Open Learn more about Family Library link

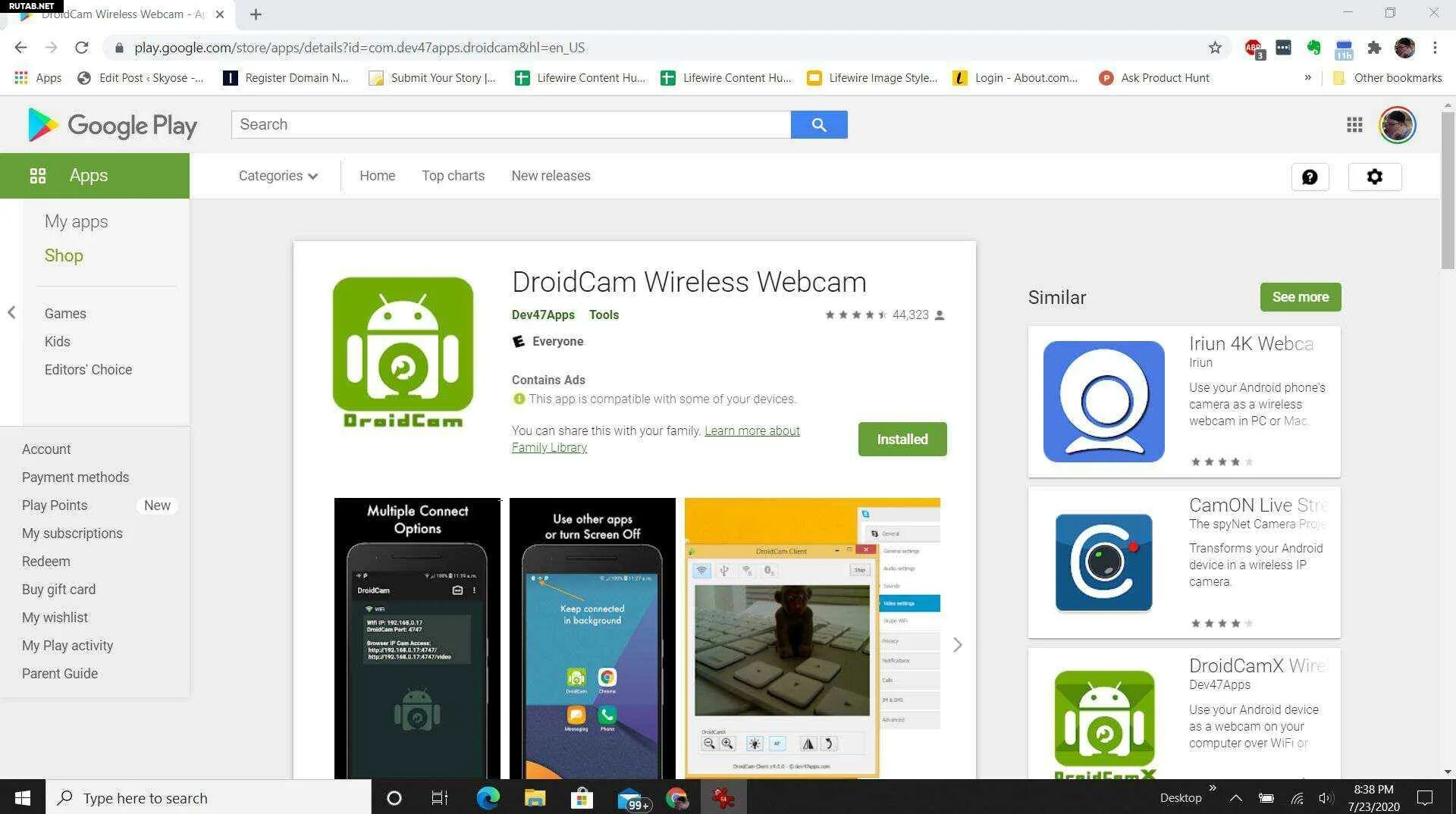656,439
